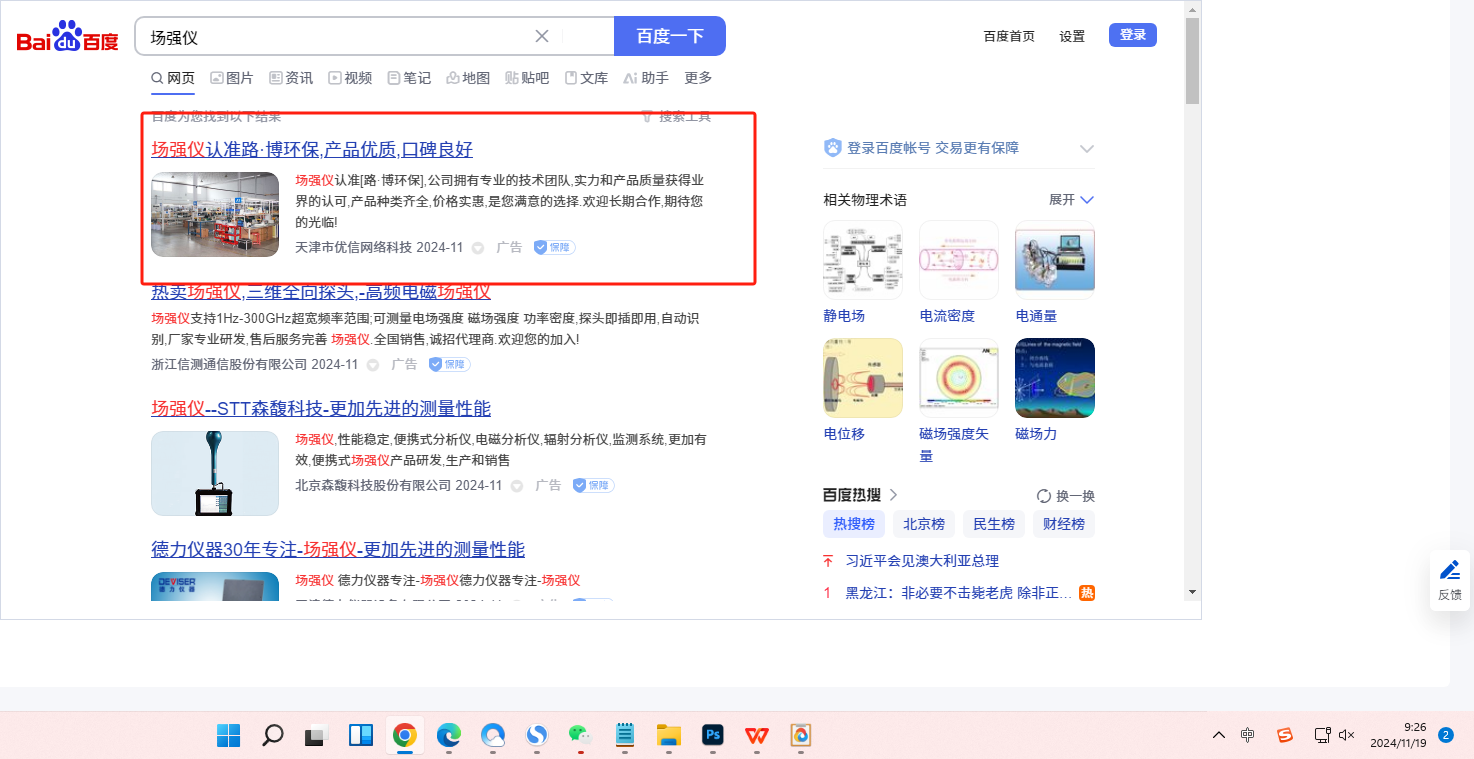Open 搜索工具 search tools filter
Viewport: 1474px width, 759px height.
(x=676, y=117)
